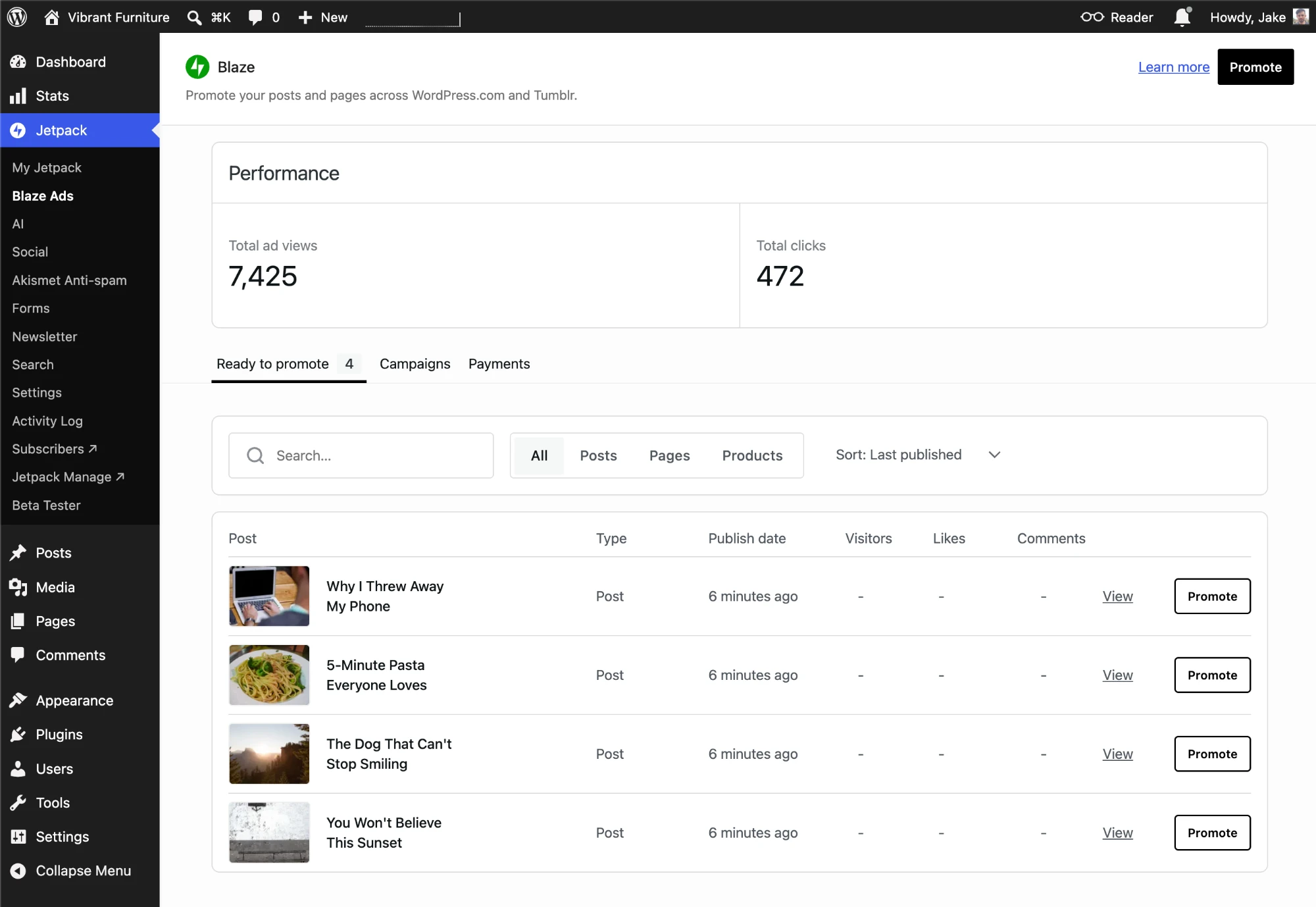Click the Stats bar chart icon
Image resolution: width=1316 pixels, height=907 pixels.
[18, 96]
